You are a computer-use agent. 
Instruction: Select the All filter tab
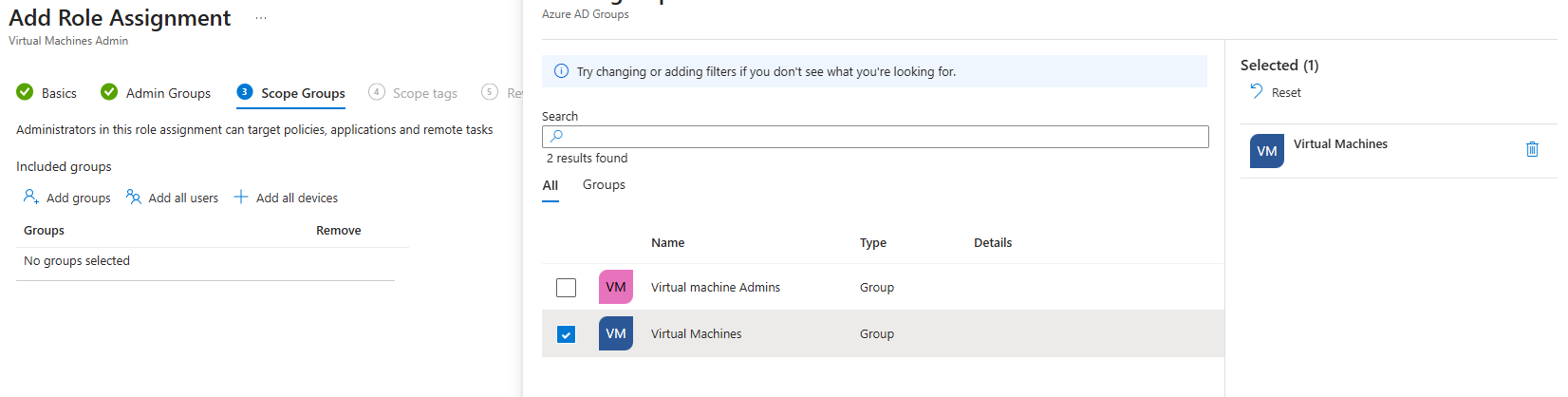(550, 185)
